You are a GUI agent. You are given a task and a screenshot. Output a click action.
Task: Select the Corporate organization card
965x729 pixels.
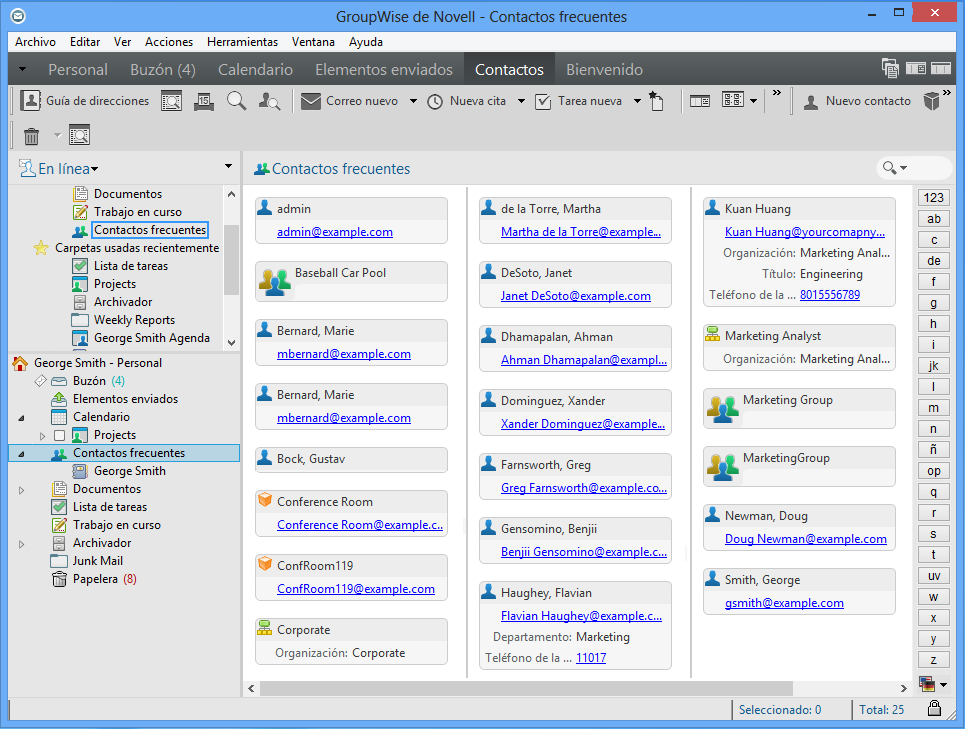[x=351, y=641]
